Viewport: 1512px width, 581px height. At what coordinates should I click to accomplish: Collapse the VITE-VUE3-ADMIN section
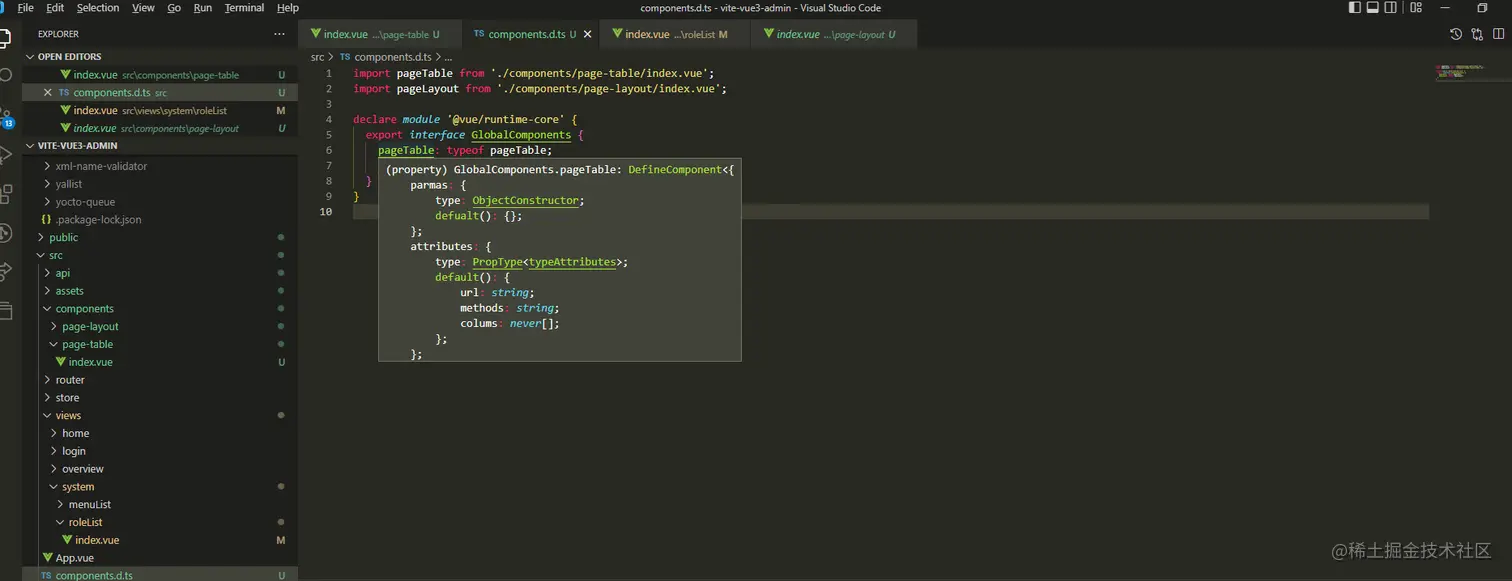[x=160, y=146]
